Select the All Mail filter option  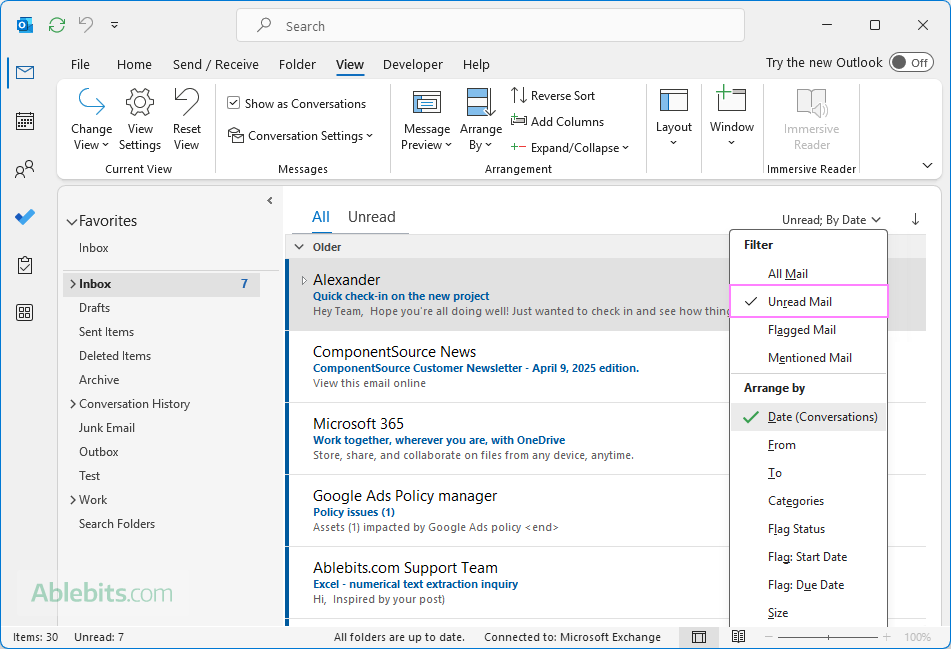click(x=788, y=274)
